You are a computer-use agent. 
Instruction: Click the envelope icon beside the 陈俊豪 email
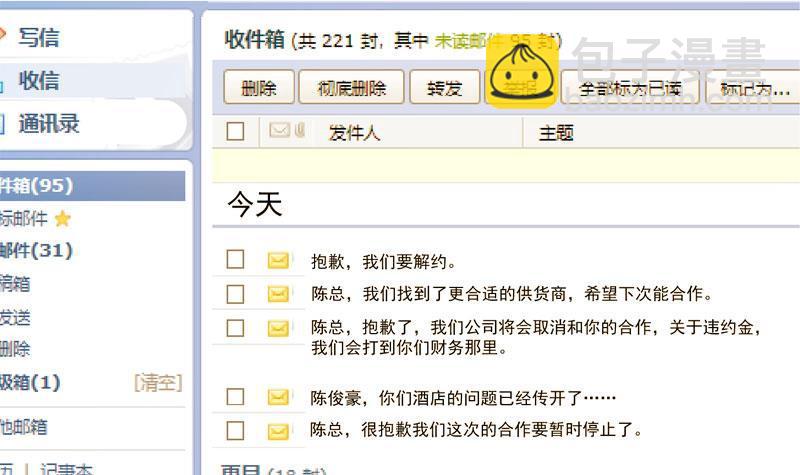coord(278,397)
